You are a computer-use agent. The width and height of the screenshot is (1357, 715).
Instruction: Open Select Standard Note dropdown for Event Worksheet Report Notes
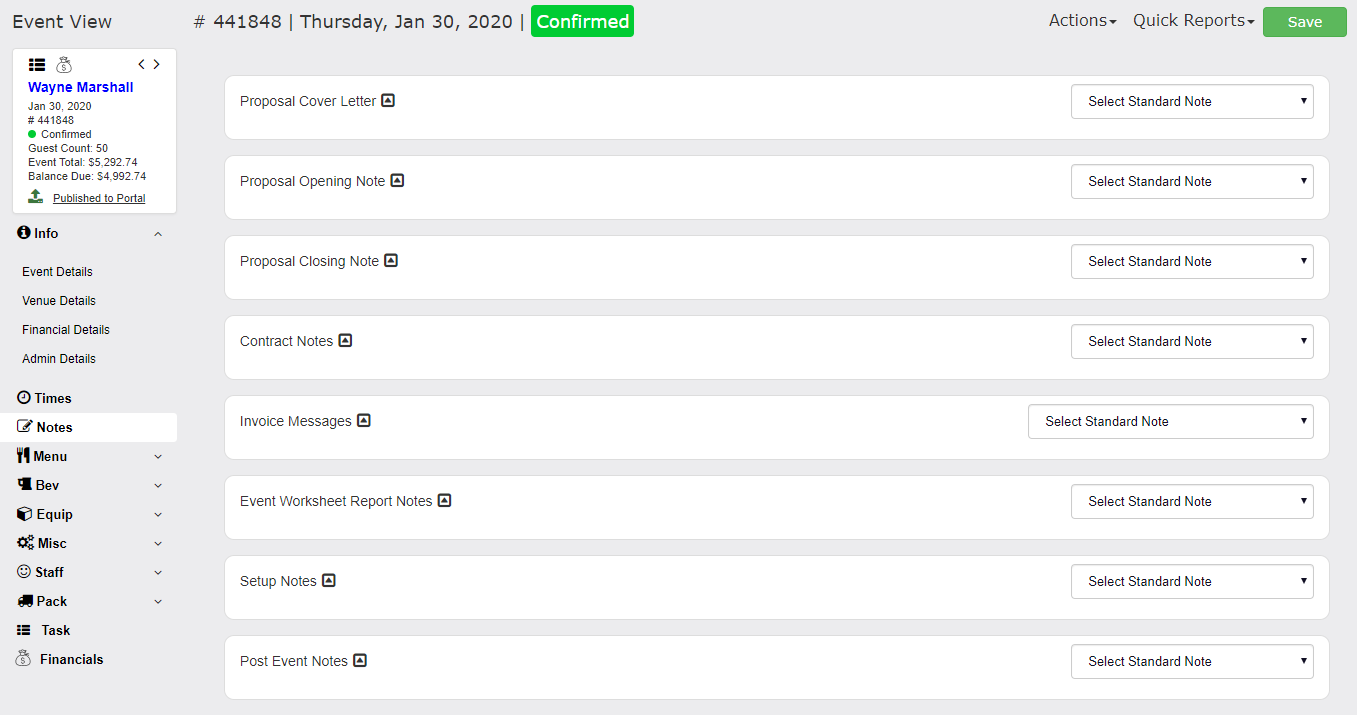point(1192,501)
